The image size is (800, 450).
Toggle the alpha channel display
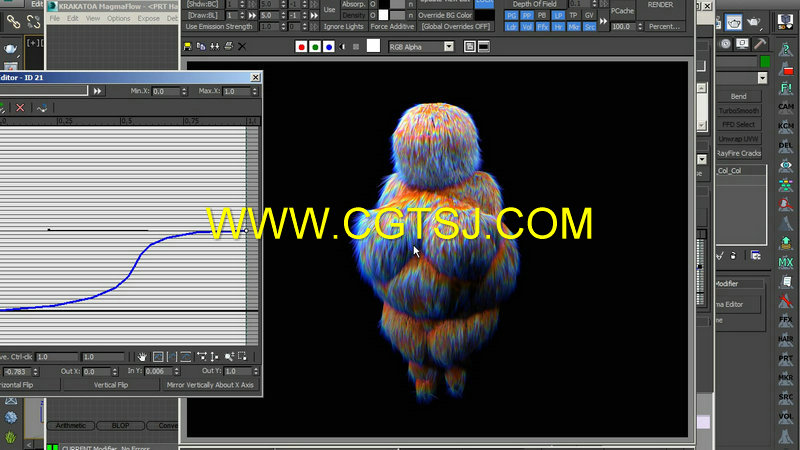click(x=342, y=47)
